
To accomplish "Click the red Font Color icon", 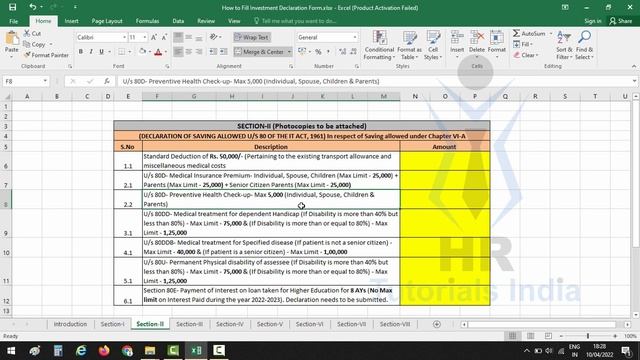I will [158, 52].
